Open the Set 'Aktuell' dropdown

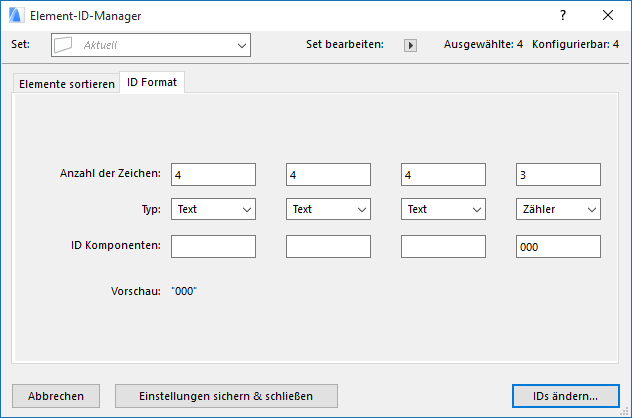(x=150, y=45)
